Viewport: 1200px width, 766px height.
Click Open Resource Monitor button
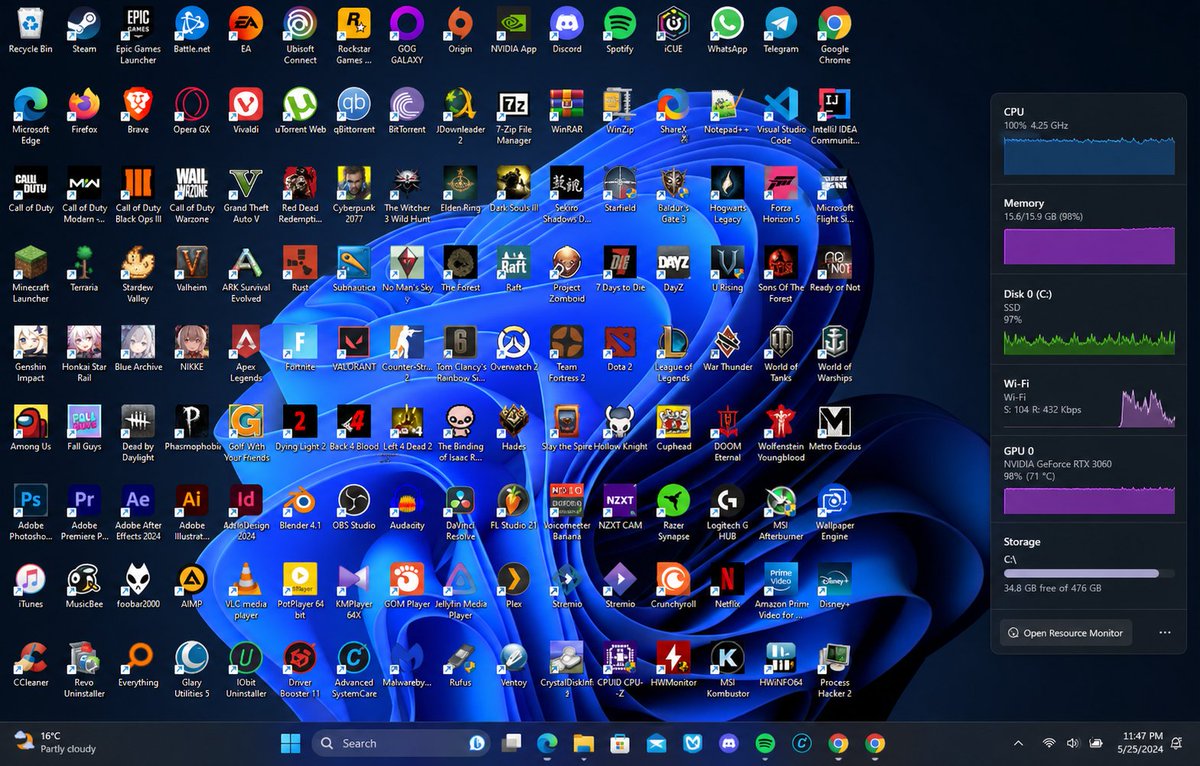1066,633
